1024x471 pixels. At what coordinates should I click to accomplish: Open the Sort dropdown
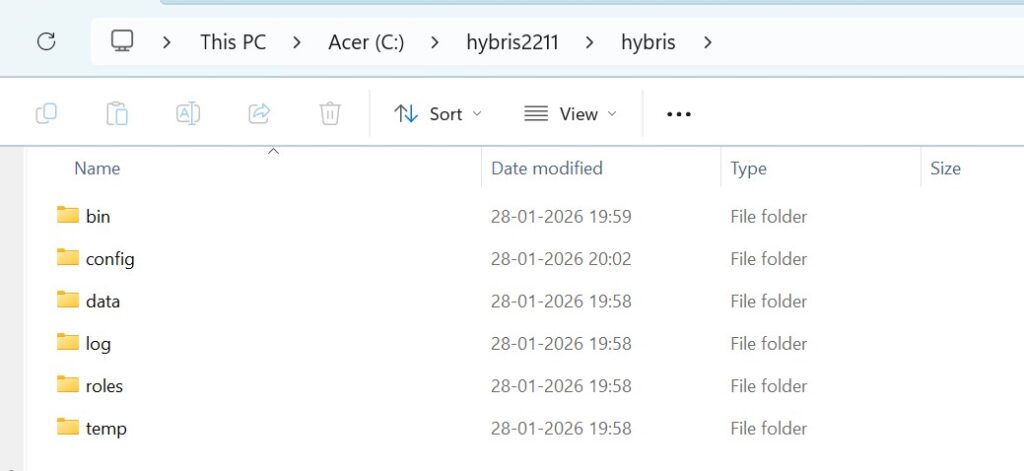[x=438, y=114]
